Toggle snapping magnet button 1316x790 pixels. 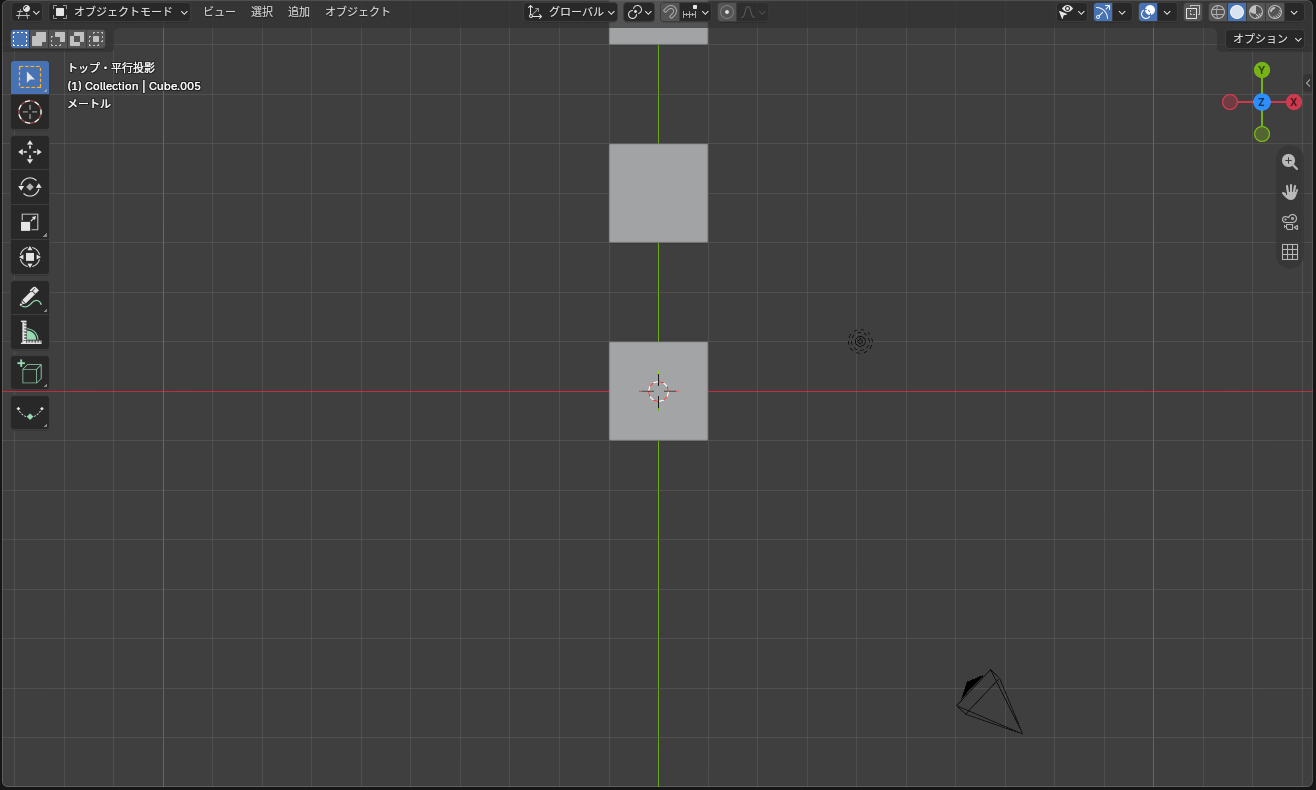[670, 12]
